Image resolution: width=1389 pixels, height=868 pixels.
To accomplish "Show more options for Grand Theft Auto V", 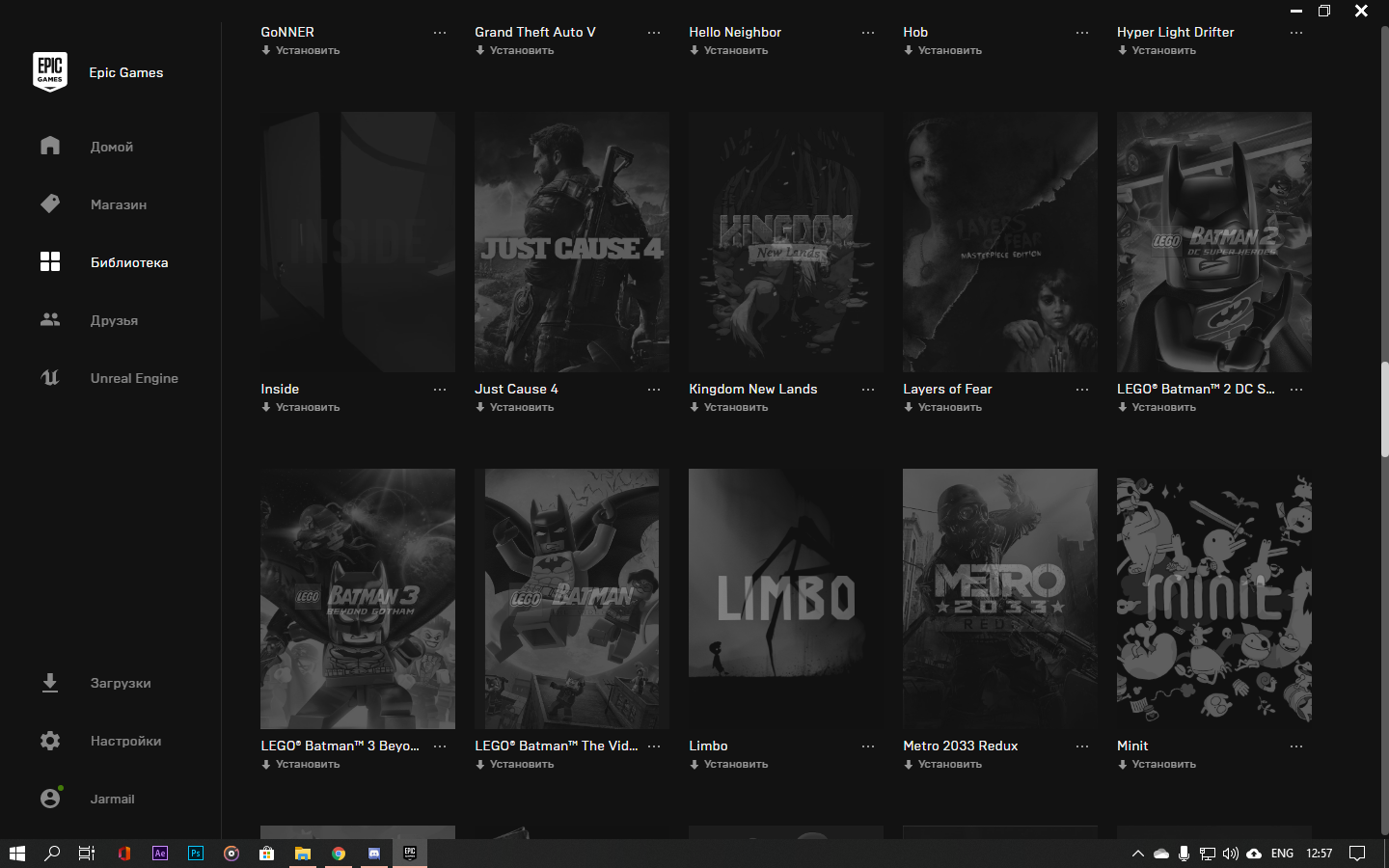I will (x=654, y=33).
